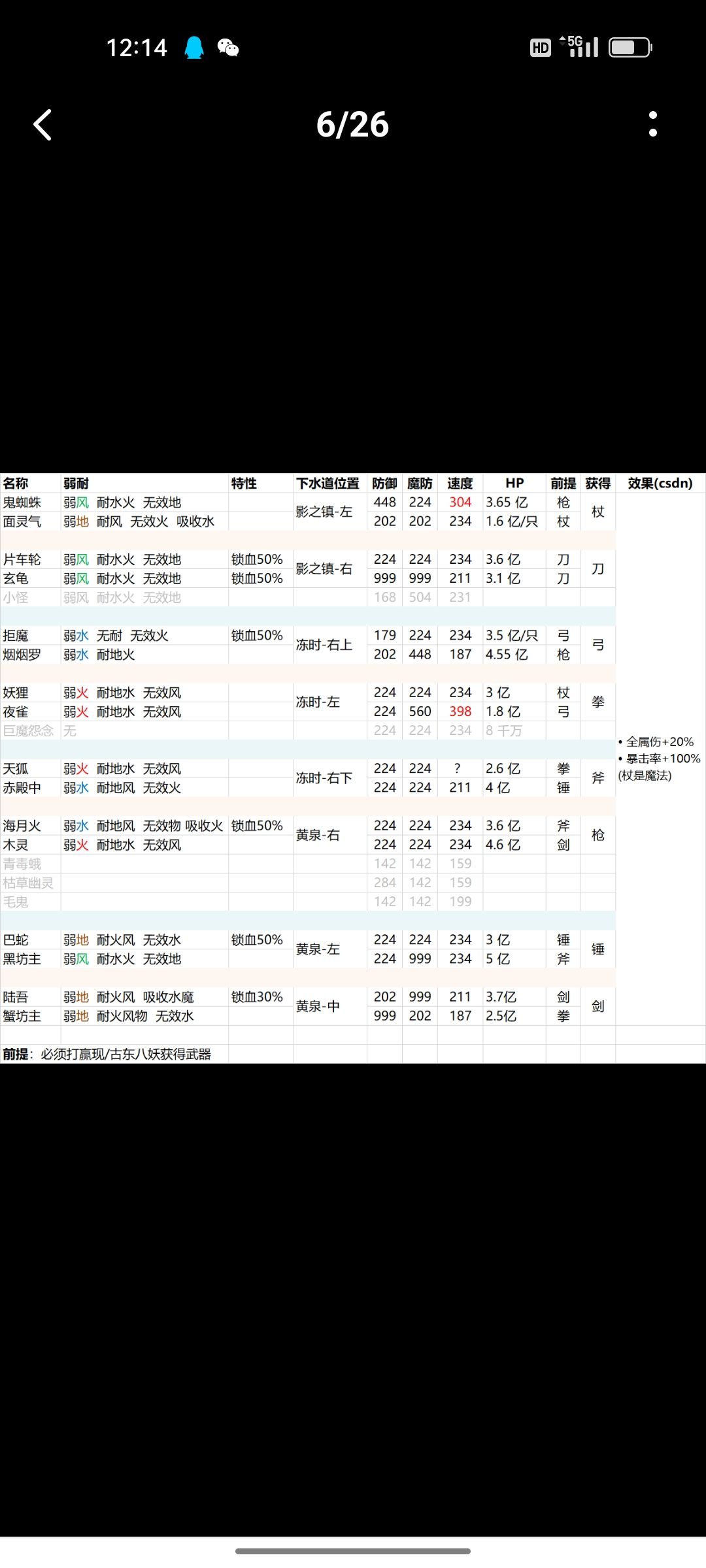Tap the 玄龟 name cell
The height and width of the screenshot is (1568, 706).
(x=16, y=578)
